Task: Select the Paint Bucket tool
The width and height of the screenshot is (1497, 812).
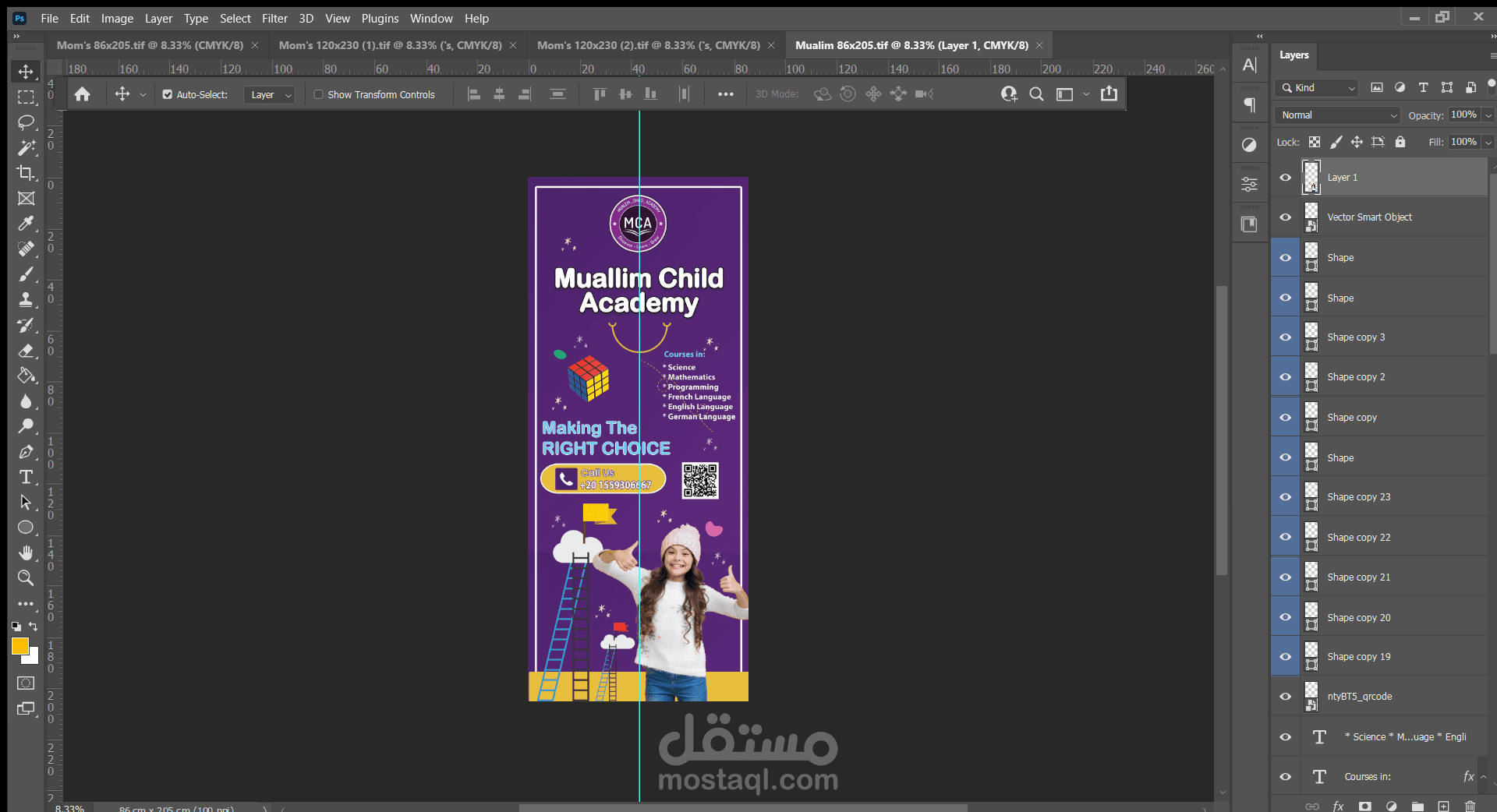Action: [x=26, y=376]
